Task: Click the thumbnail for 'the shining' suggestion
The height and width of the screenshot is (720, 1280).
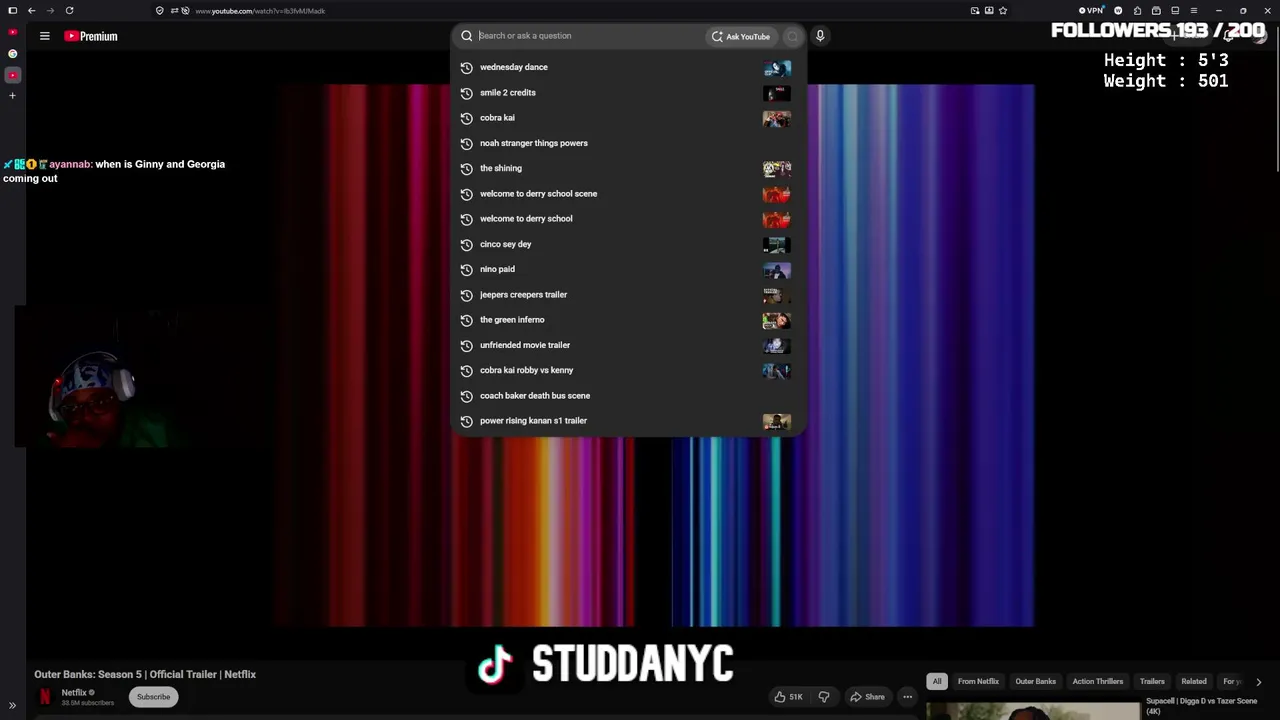Action: (x=777, y=169)
